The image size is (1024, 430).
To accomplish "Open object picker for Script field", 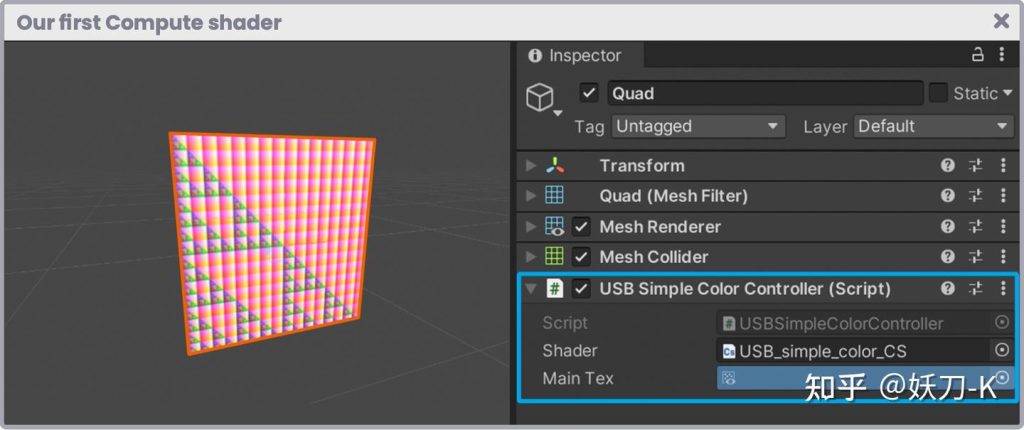I will coord(1002,323).
